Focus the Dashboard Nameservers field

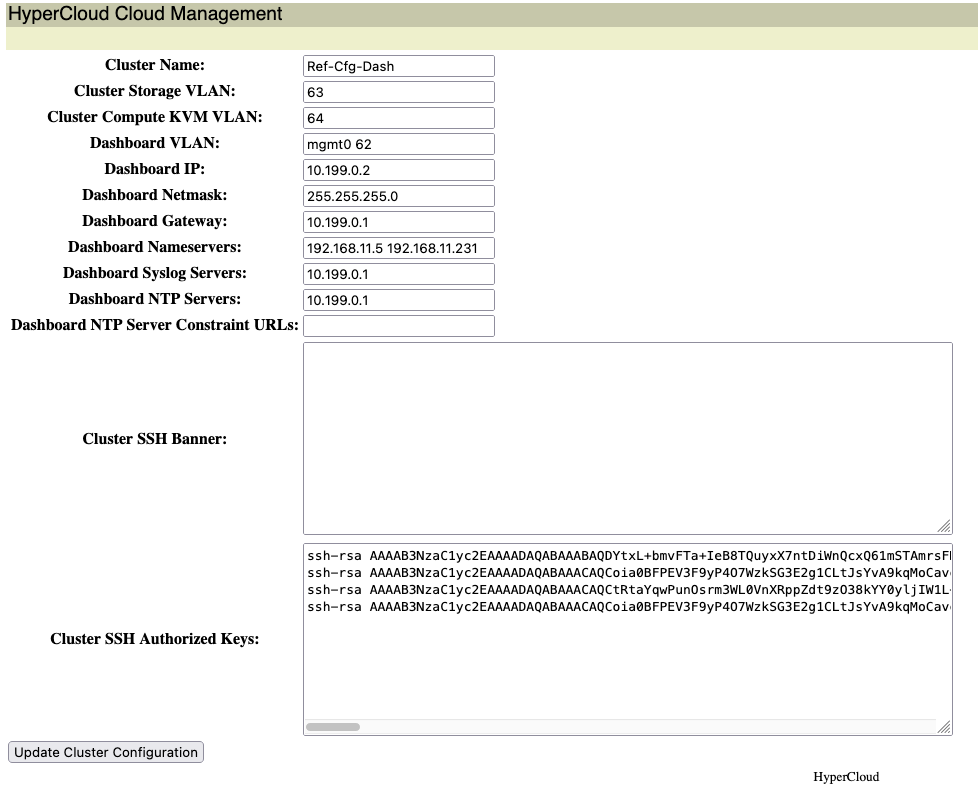(x=398, y=248)
